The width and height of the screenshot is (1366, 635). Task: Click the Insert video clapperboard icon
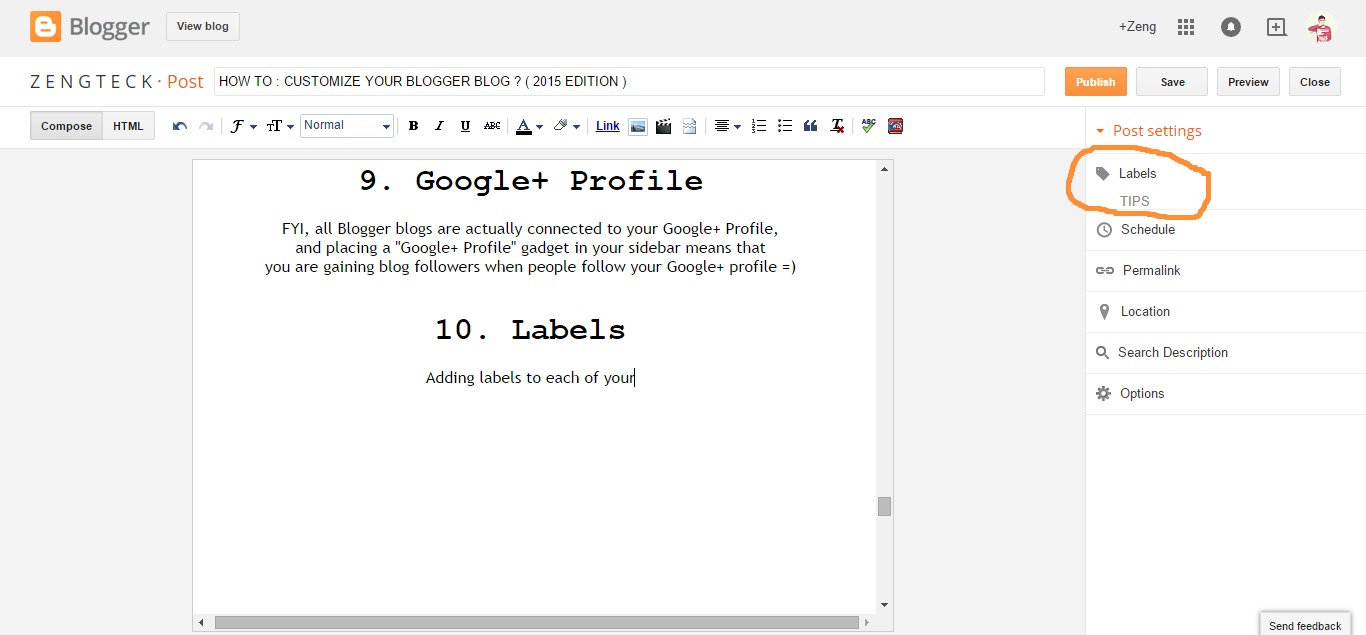[x=663, y=126]
